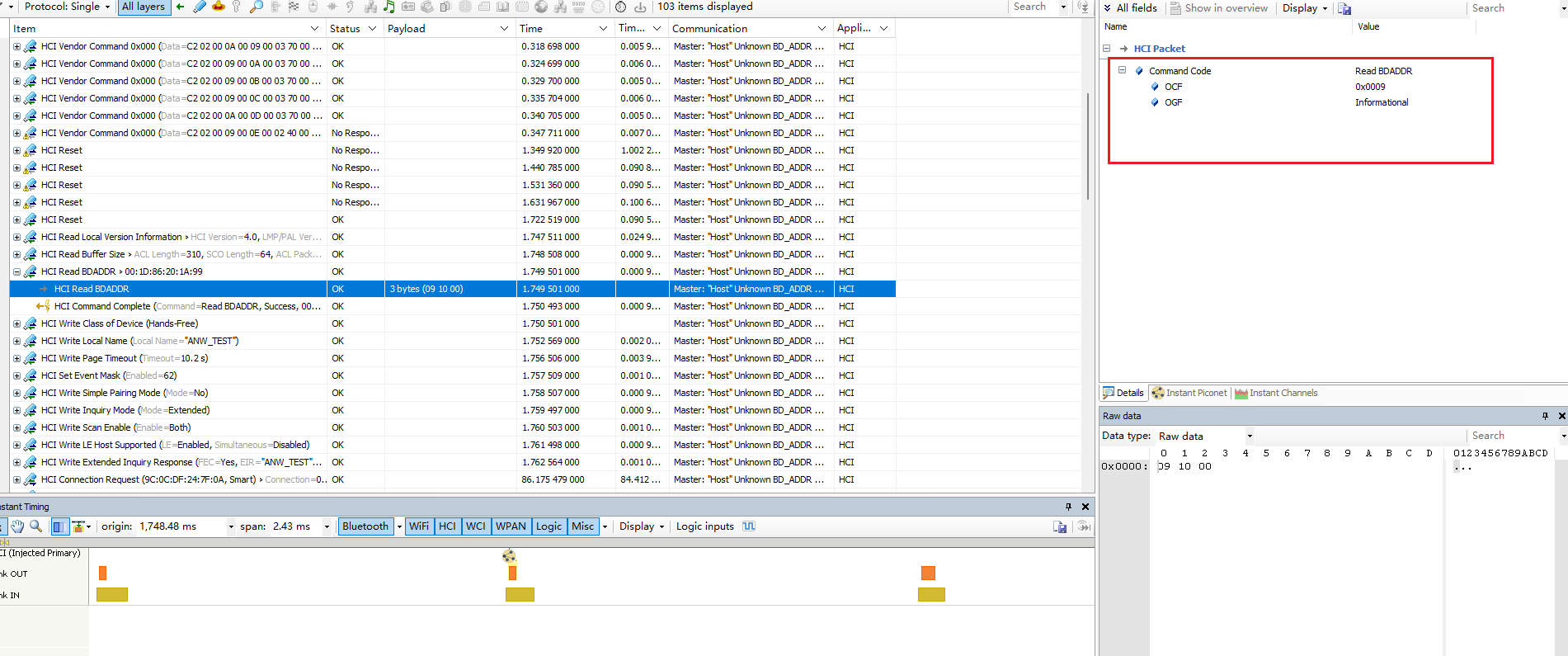Toggle the Bluetooth filter in Instant Timing

[x=365, y=526]
